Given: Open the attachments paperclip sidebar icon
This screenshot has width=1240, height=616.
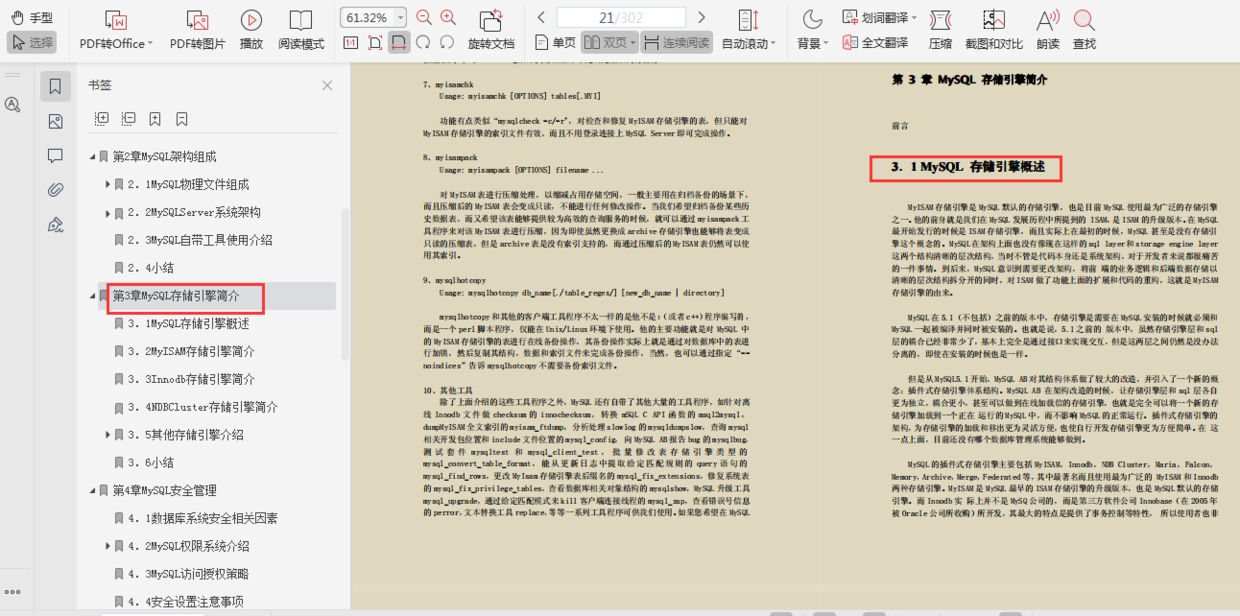Looking at the screenshot, I should coord(55,189).
